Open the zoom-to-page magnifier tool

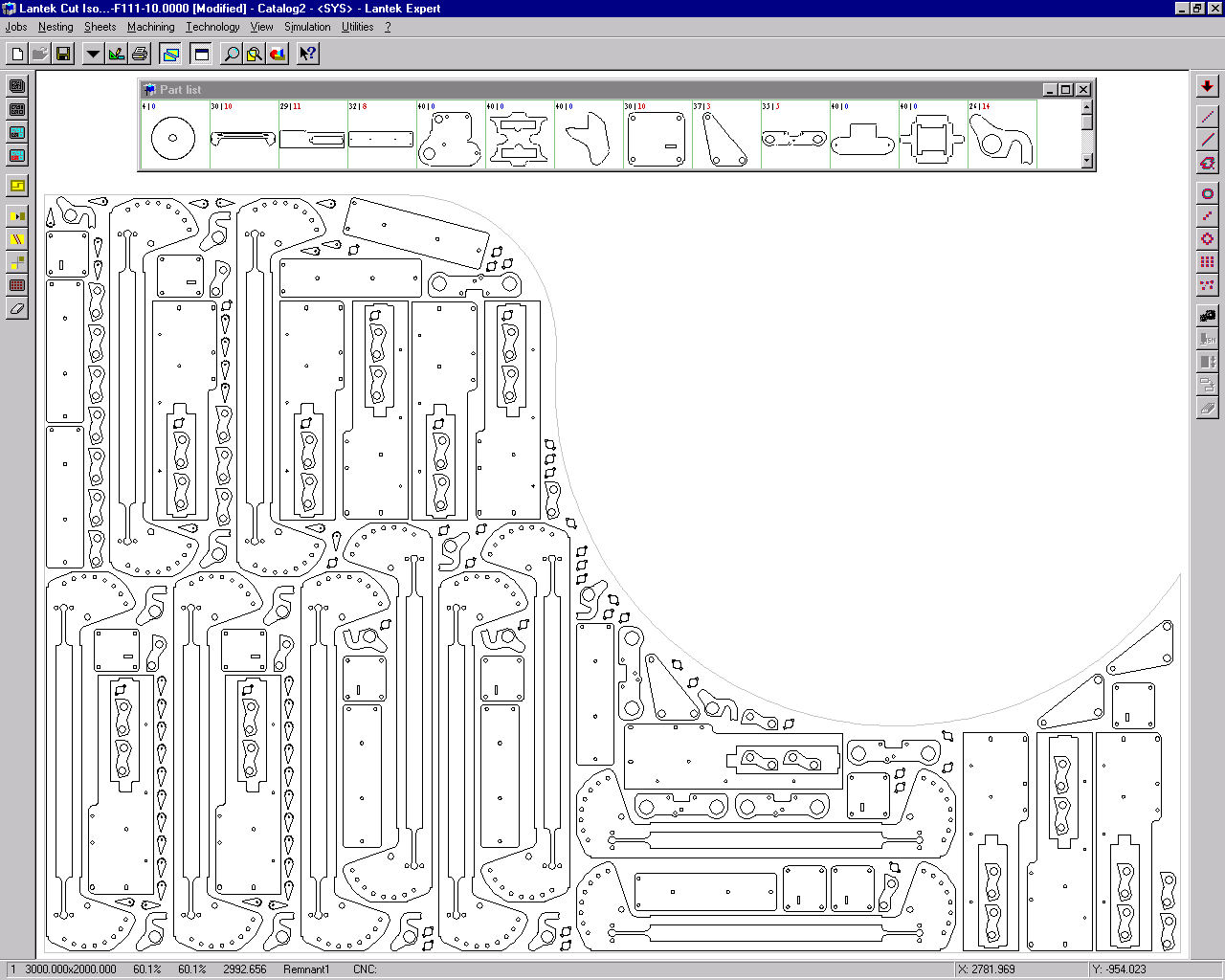(x=254, y=54)
